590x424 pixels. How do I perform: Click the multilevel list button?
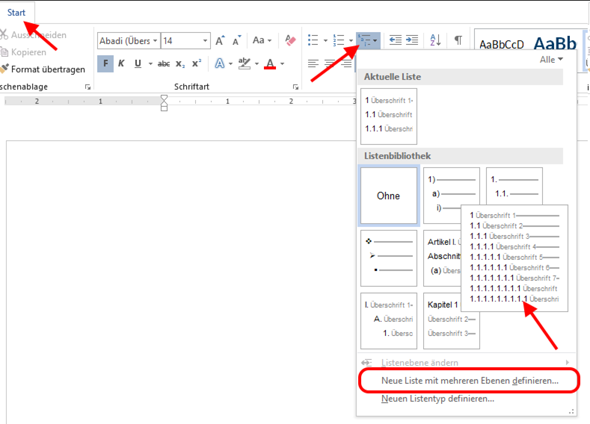pos(368,40)
